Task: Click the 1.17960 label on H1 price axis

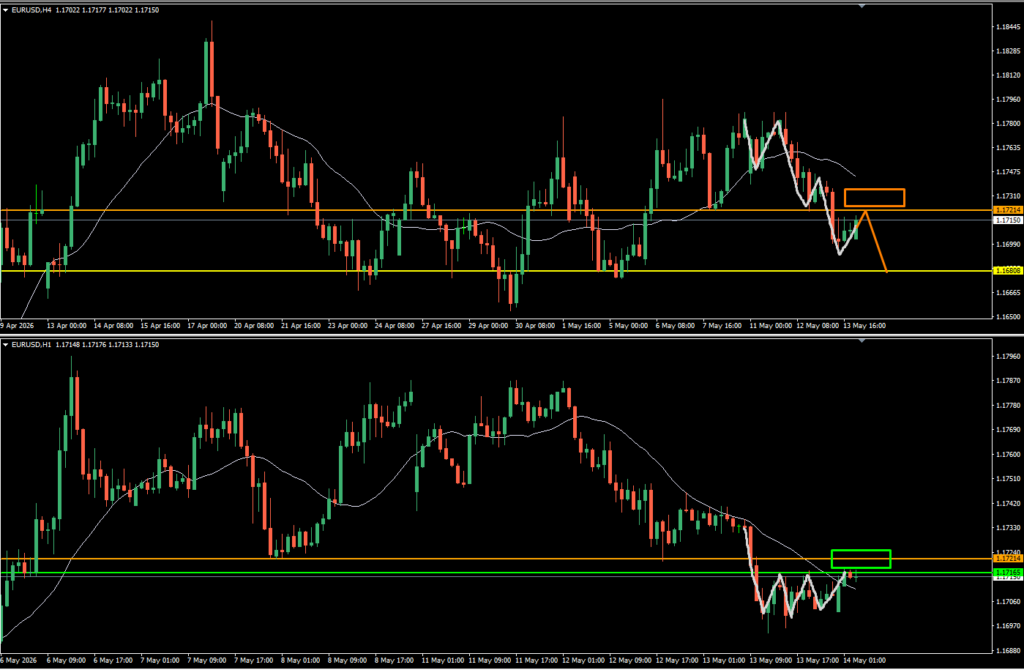Action: pyautogui.click(x=1008, y=357)
